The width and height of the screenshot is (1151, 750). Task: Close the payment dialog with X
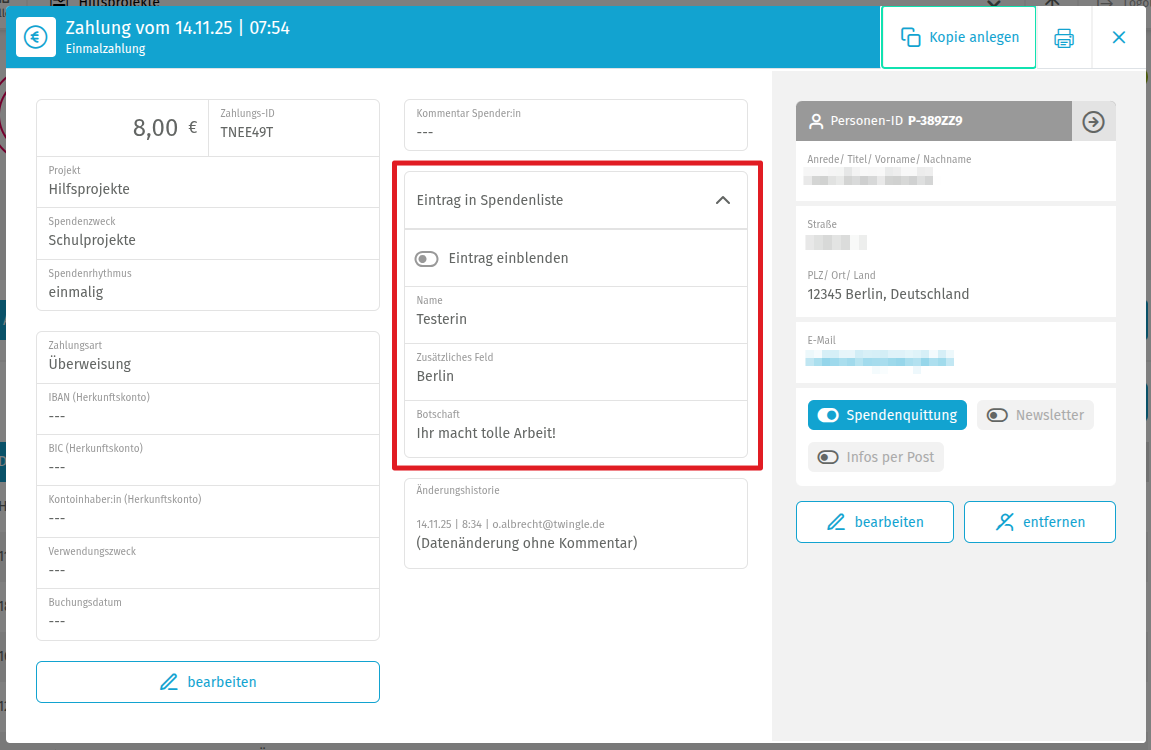pyautogui.click(x=1119, y=38)
